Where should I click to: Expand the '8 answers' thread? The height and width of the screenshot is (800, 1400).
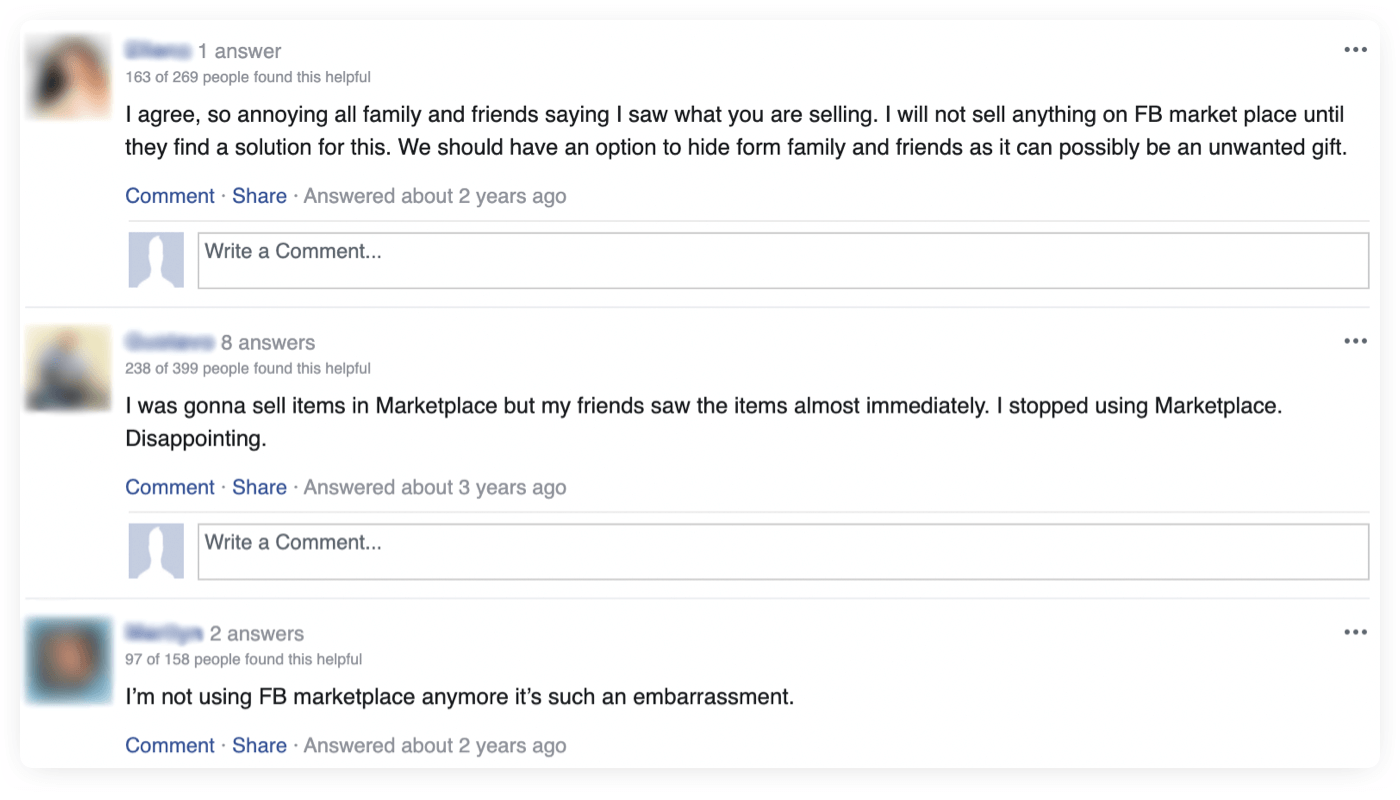click(270, 342)
